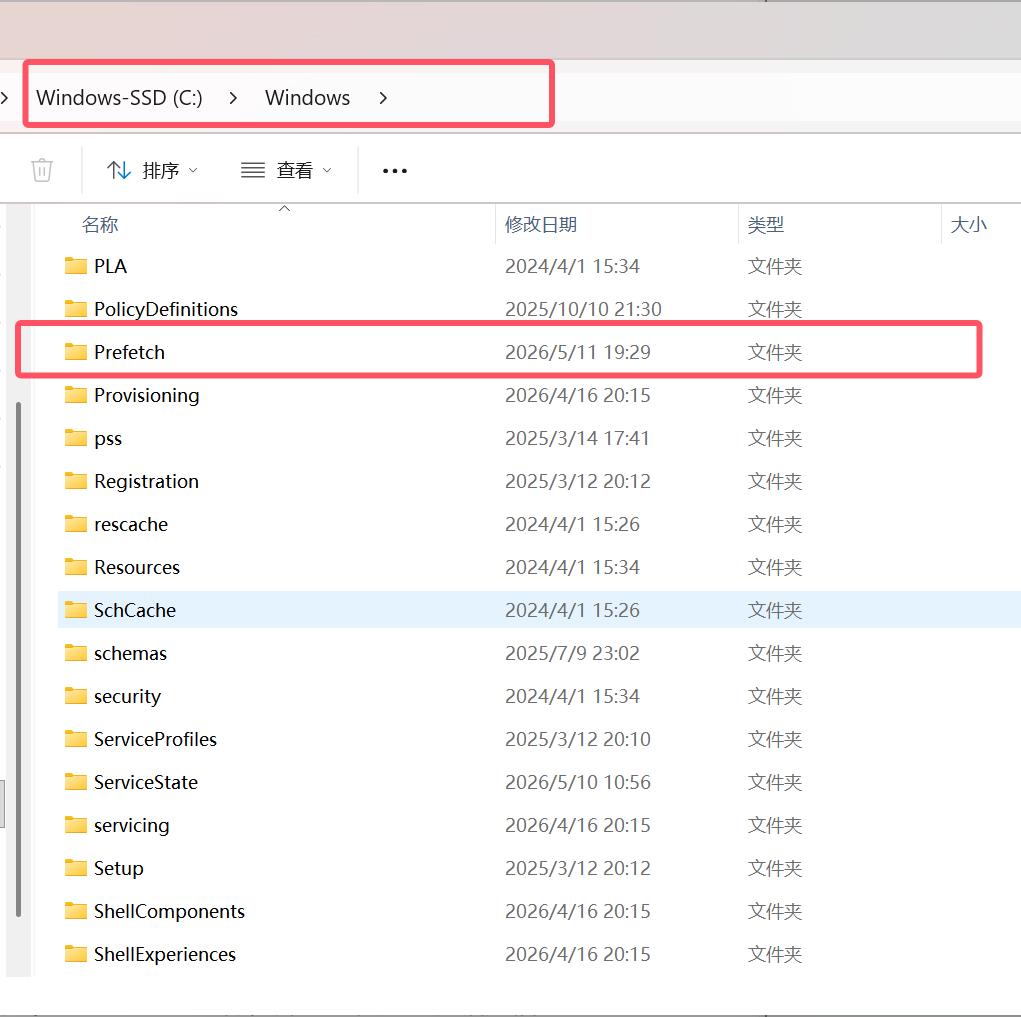Click the trash delete icon in the toolbar
1021x1017 pixels.
point(42,171)
